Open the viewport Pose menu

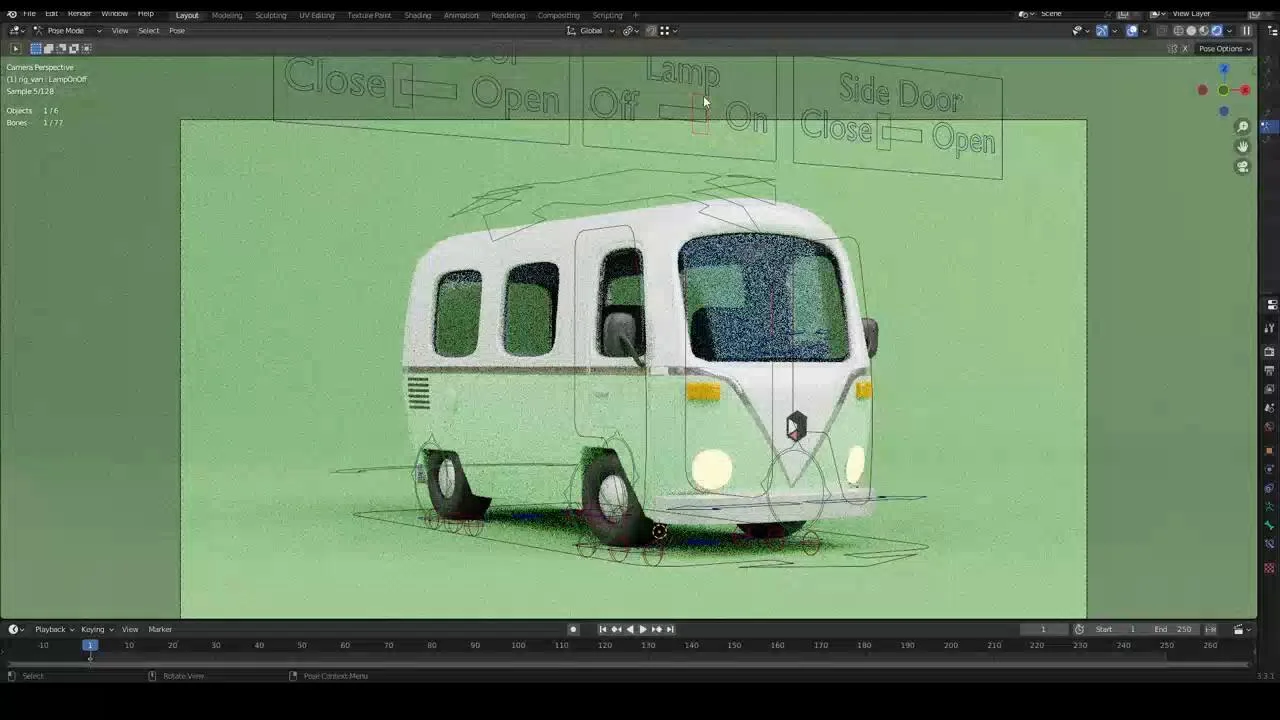pos(177,31)
